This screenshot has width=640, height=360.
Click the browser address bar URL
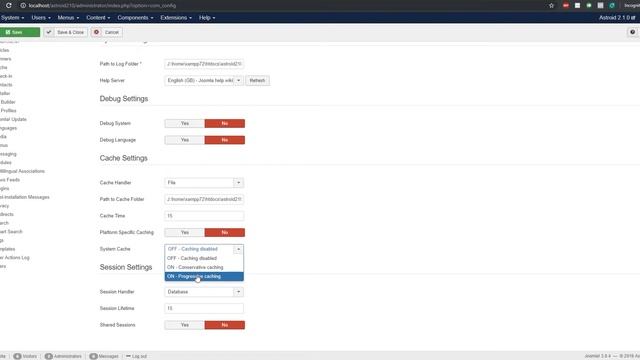pyautogui.click(x=102, y=6)
